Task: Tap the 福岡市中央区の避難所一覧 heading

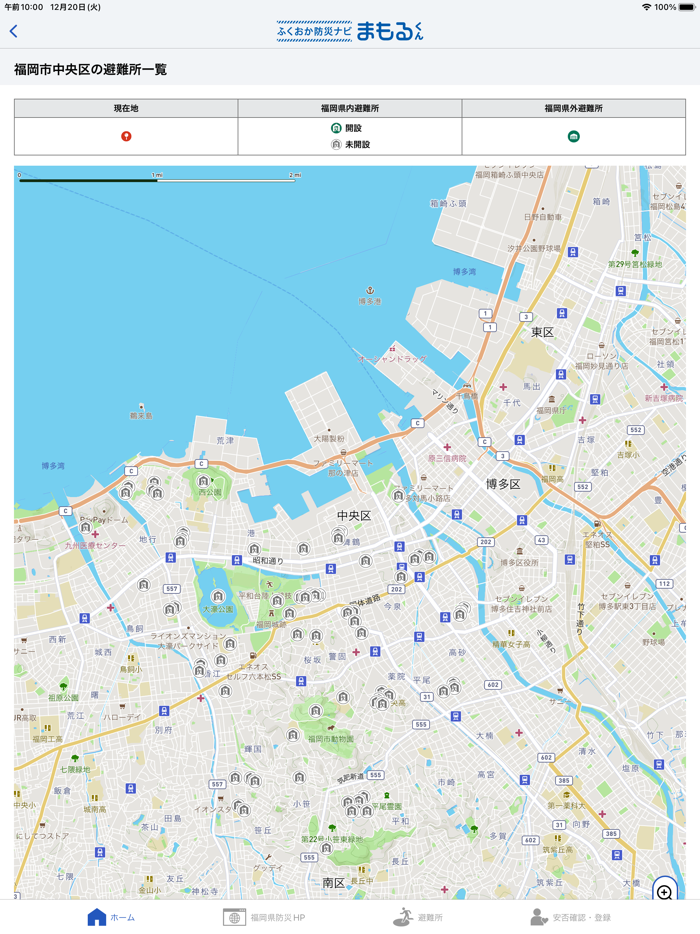Action: tap(91, 70)
